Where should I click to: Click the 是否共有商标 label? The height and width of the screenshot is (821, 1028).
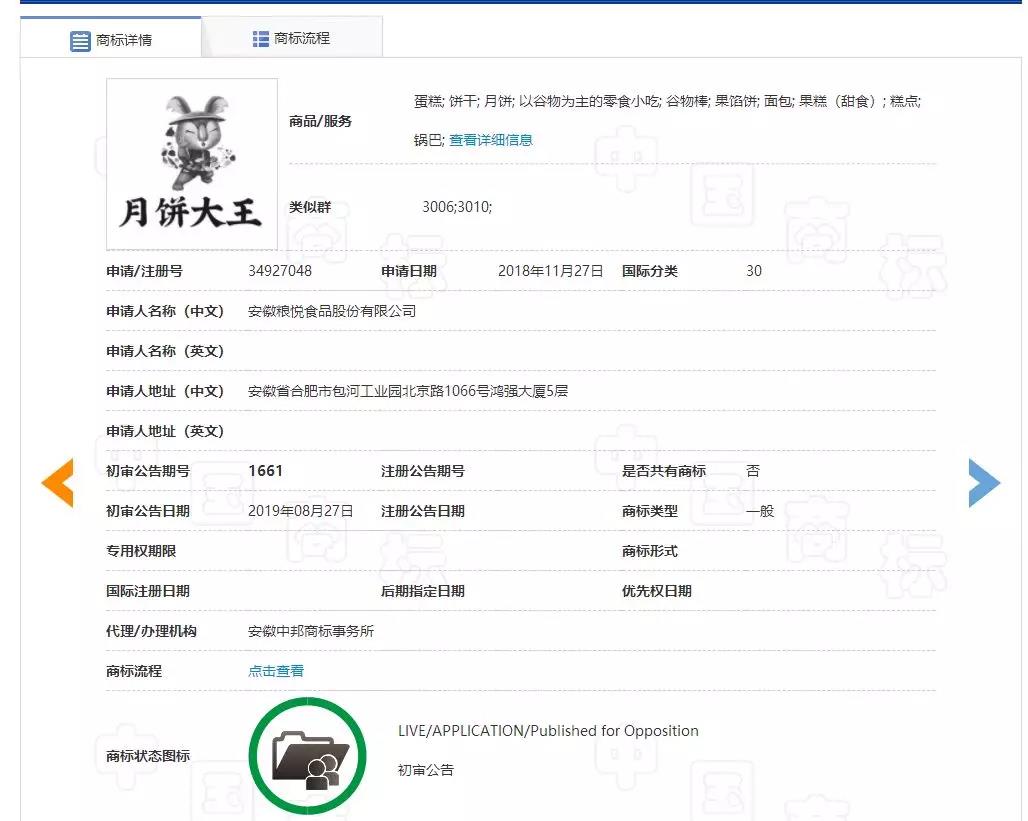[x=663, y=471]
